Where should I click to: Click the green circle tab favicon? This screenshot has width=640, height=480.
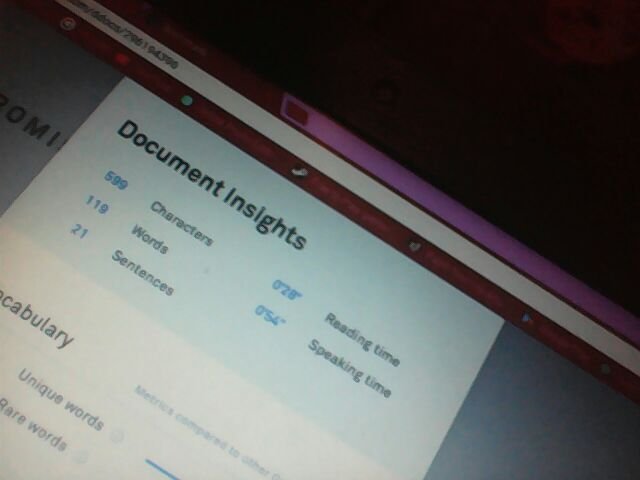click(187, 100)
